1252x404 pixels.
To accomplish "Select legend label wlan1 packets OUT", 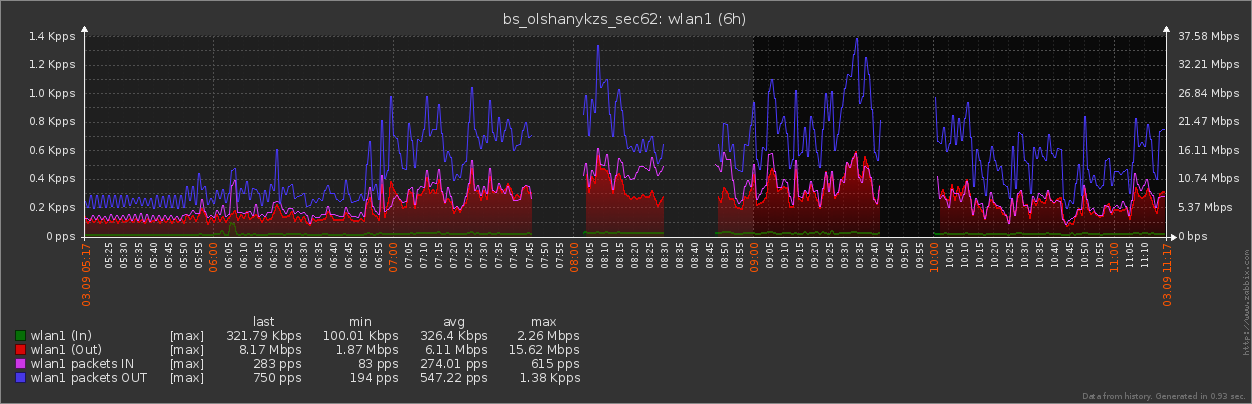I will coord(88,378).
